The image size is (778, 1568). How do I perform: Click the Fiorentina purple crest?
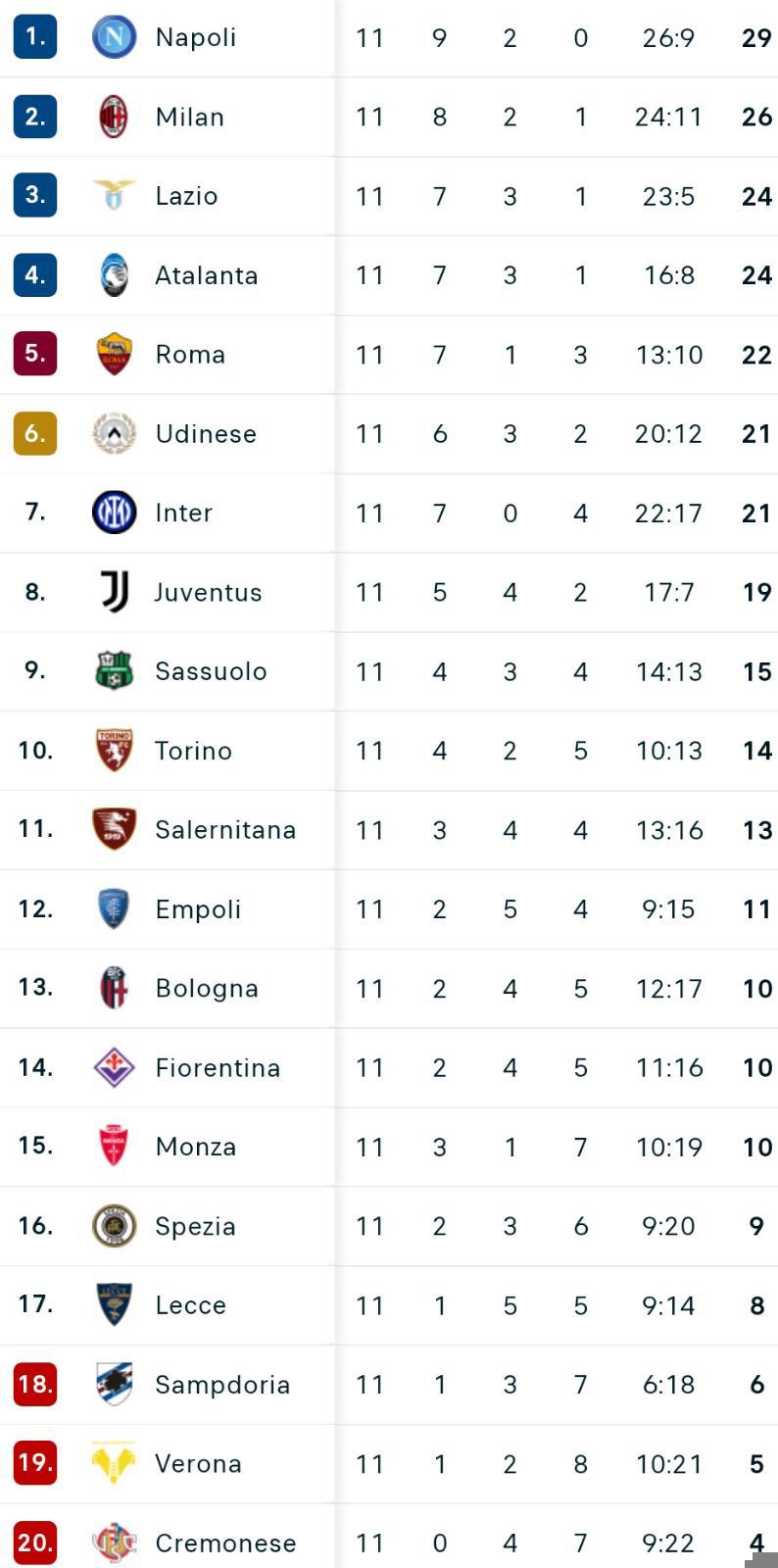114,1066
